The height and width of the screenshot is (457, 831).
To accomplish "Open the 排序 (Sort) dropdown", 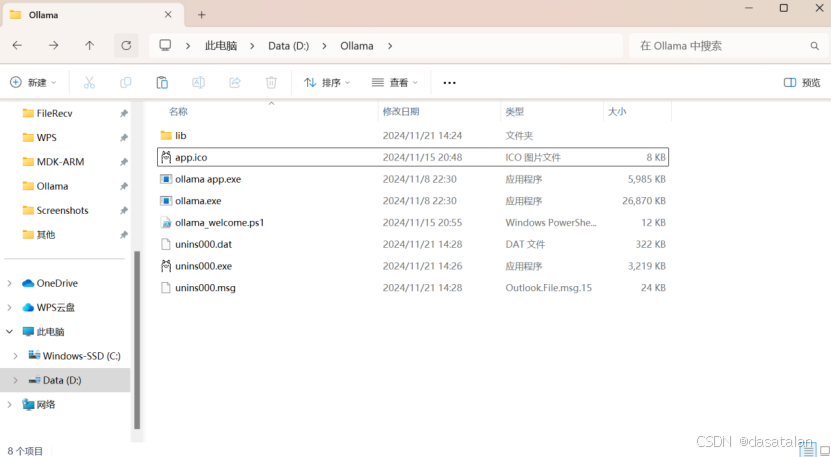I will pyautogui.click(x=326, y=82).
